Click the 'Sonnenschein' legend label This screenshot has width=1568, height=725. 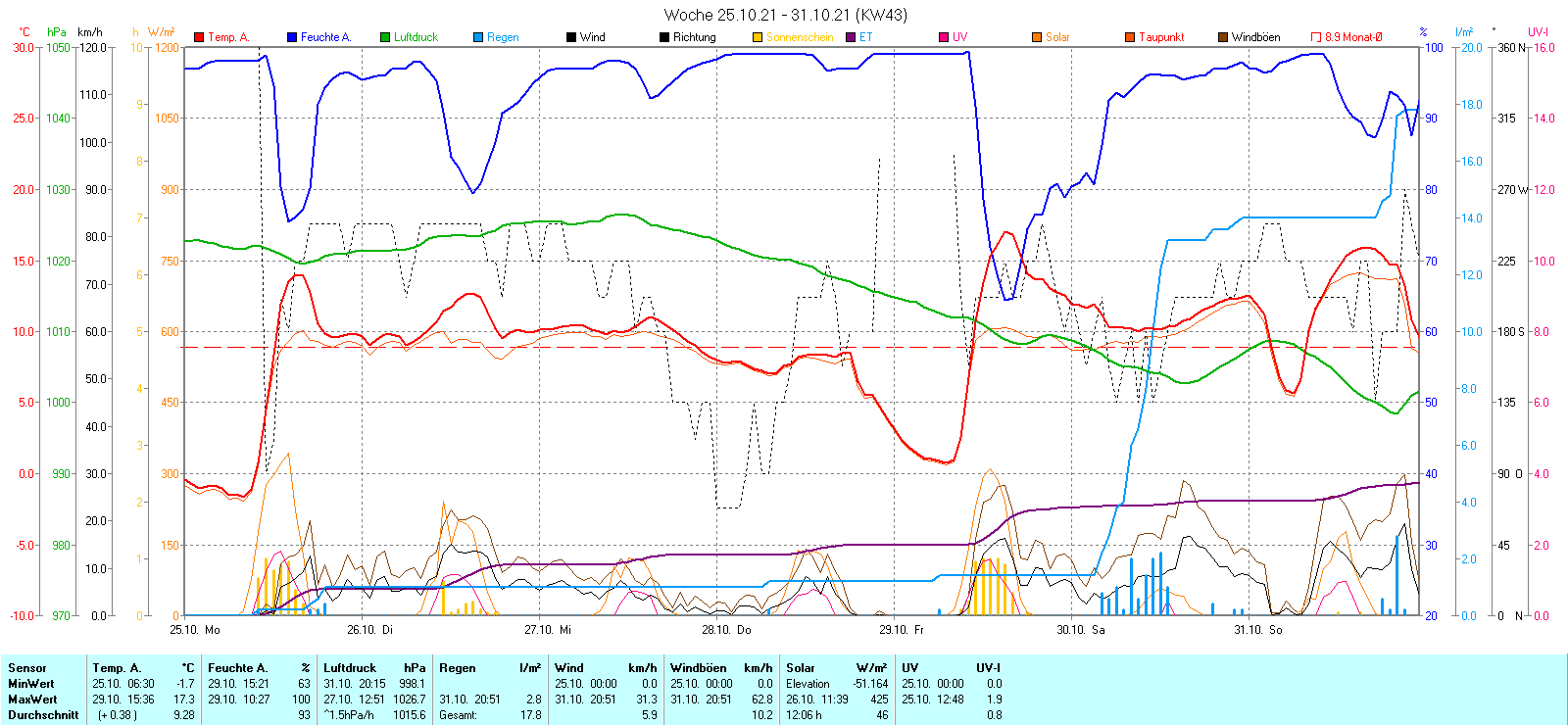[800, 37]
